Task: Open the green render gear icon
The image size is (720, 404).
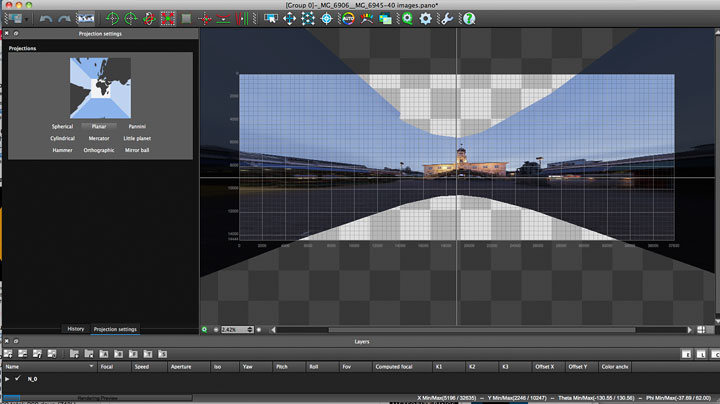Action: click(407, 19)
